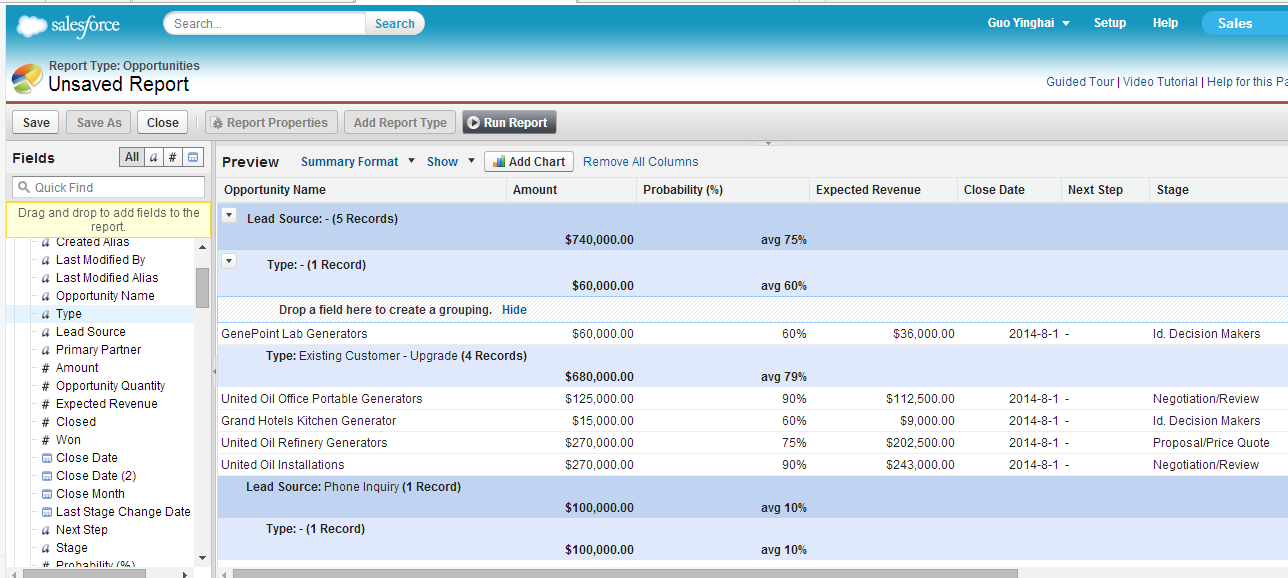Open the Summary Format dropdown
The height and width of the screenshot is (578, 1288).
[358, 161]
